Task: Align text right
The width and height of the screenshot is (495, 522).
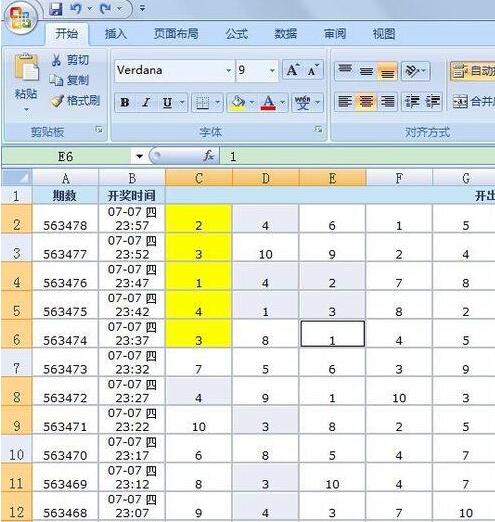Action: point(387,101)
